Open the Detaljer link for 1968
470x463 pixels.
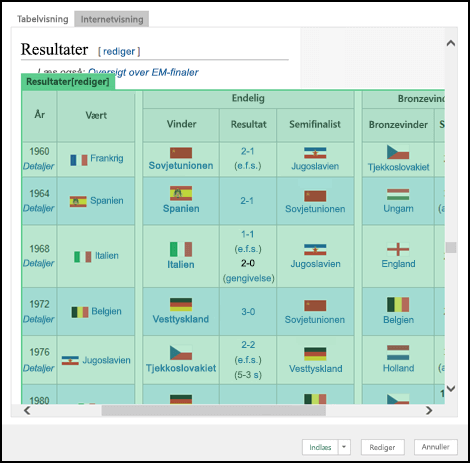click(x=39, y=263)
